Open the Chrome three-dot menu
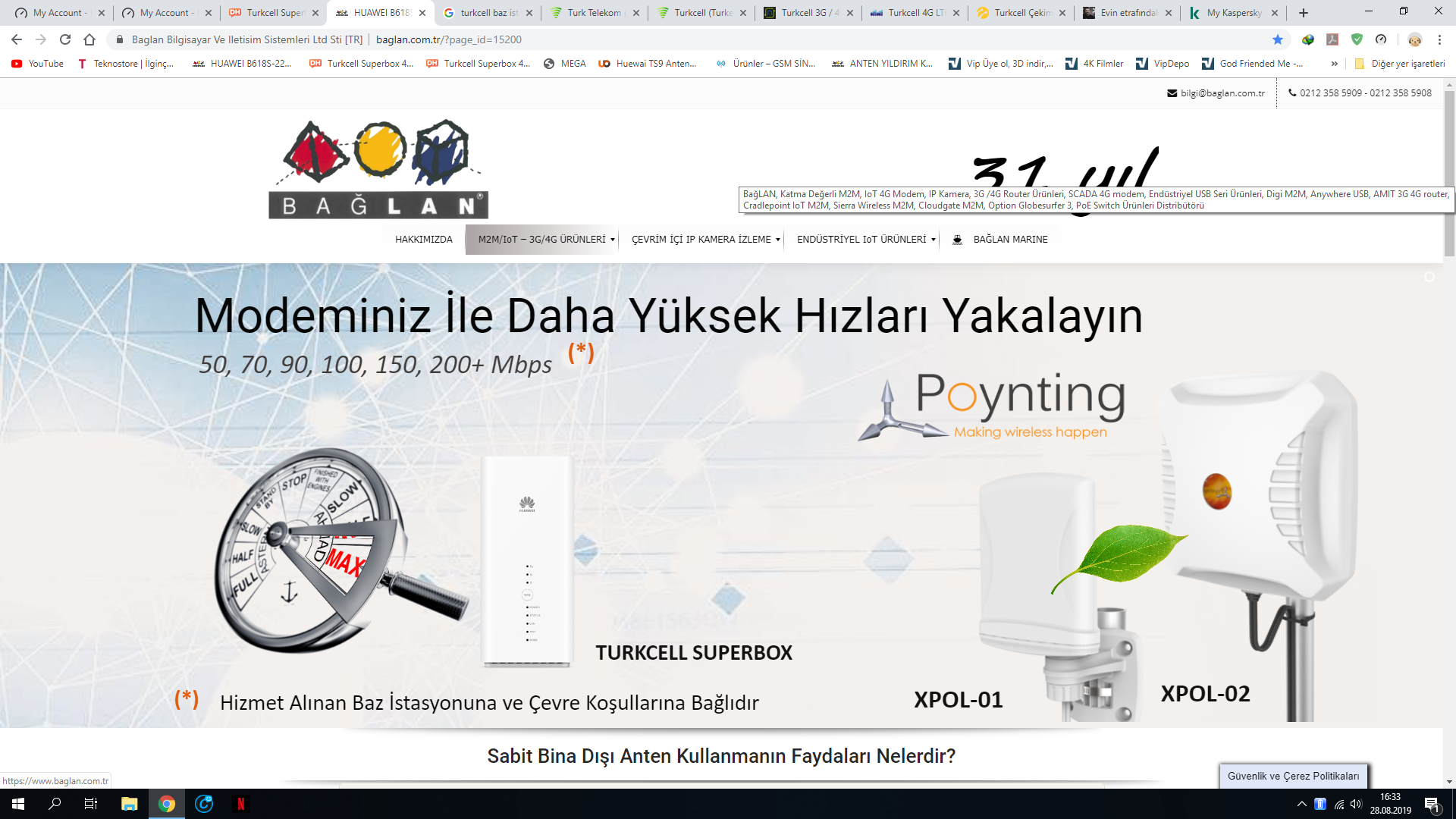Viewport: 1456px width, 819px height. [1439, 39]
